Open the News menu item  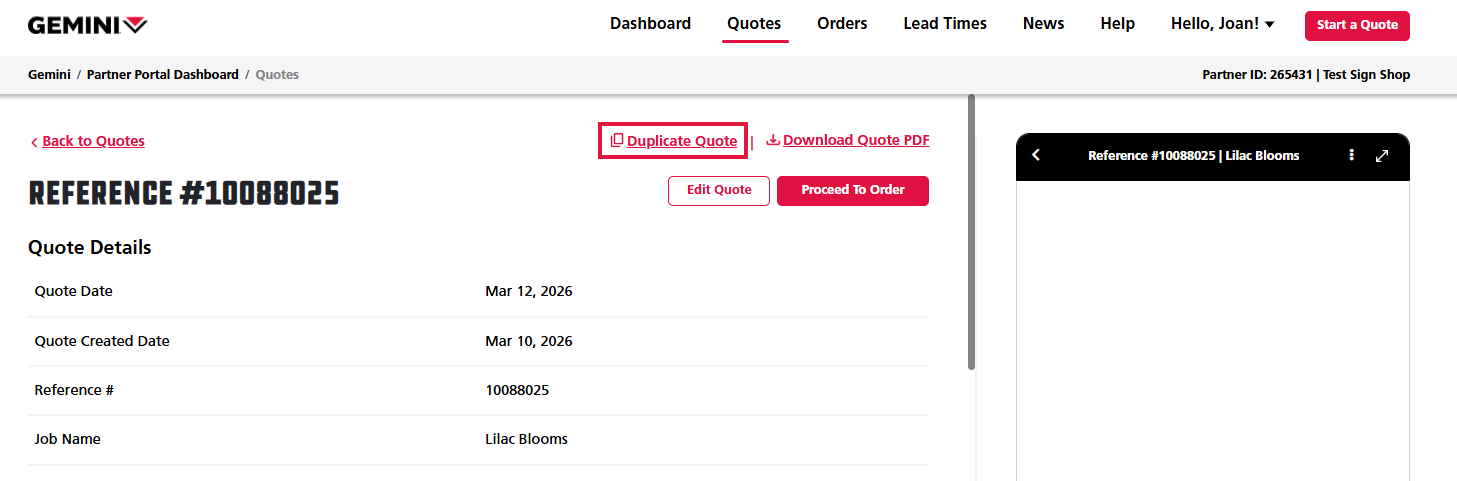pyautogui.click(x=1043, y=24)
